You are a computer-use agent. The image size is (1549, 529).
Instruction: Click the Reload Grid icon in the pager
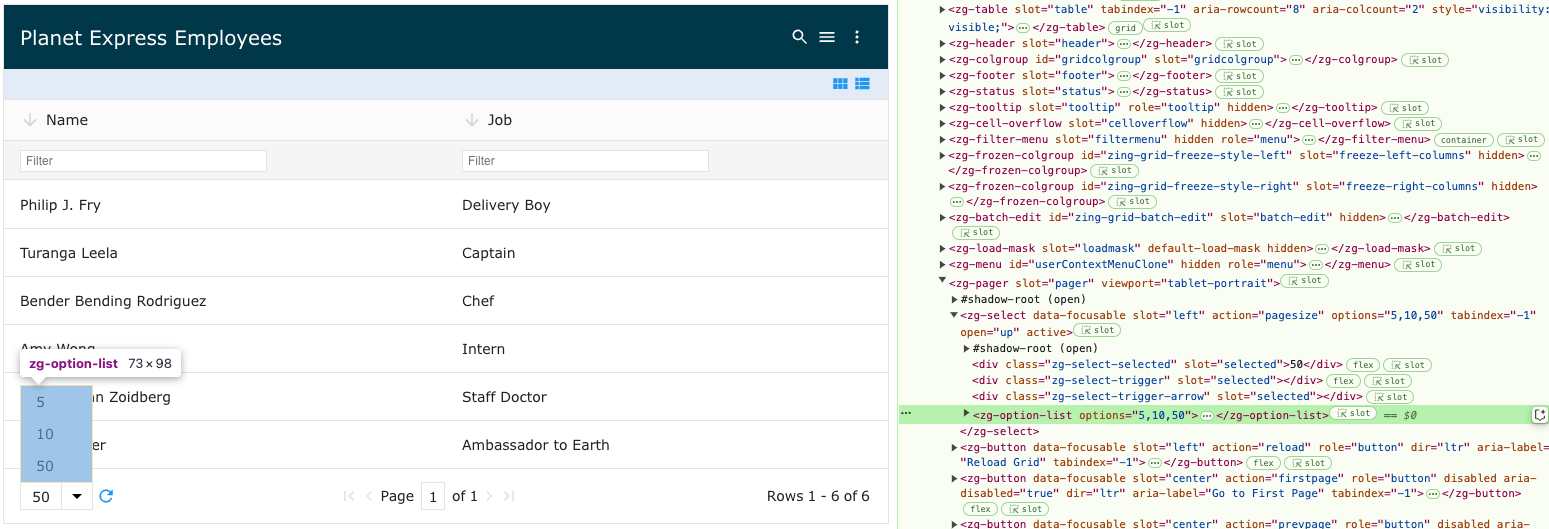[x=106, y=496]
